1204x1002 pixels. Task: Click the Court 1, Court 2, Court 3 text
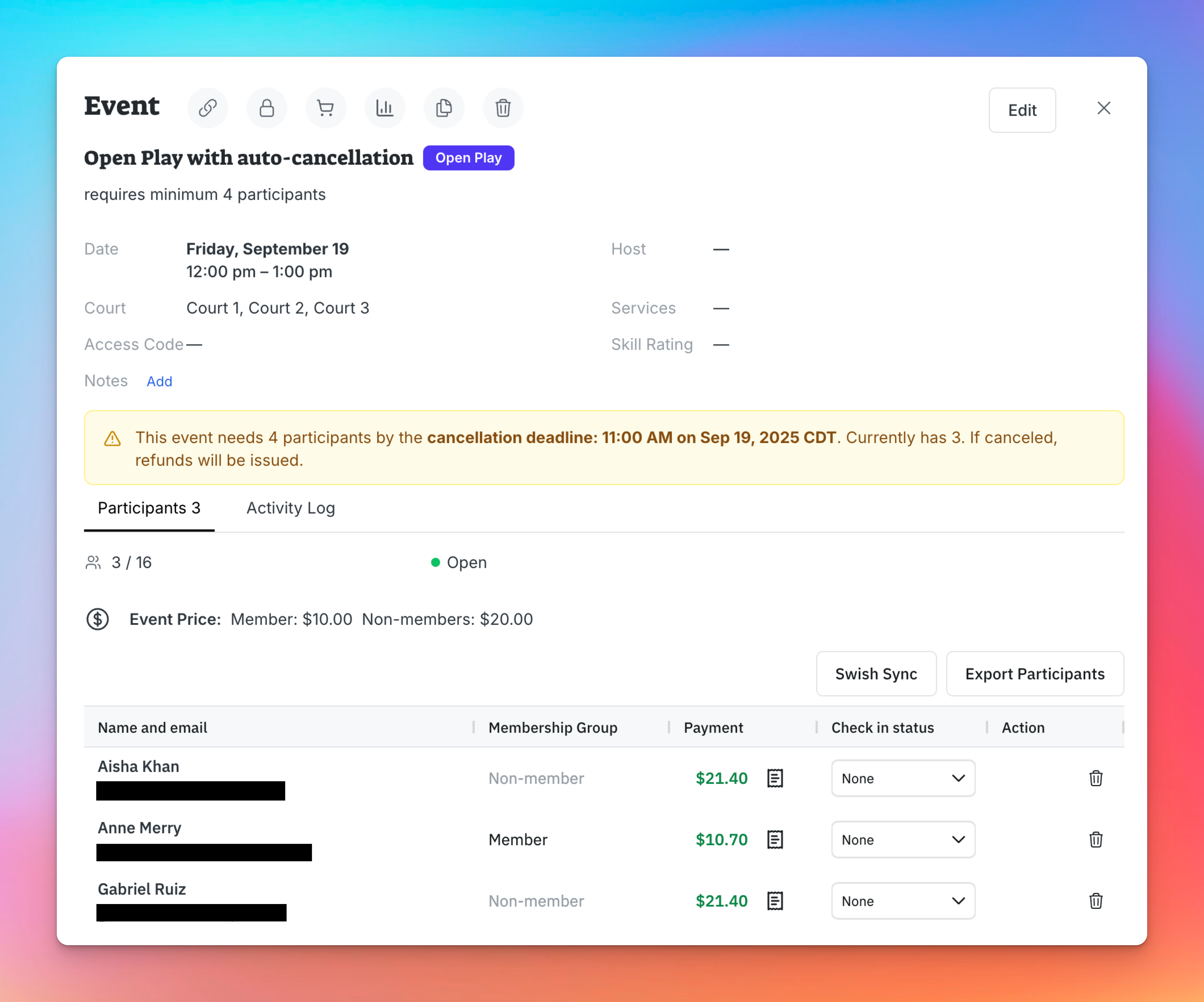(277, 308)
